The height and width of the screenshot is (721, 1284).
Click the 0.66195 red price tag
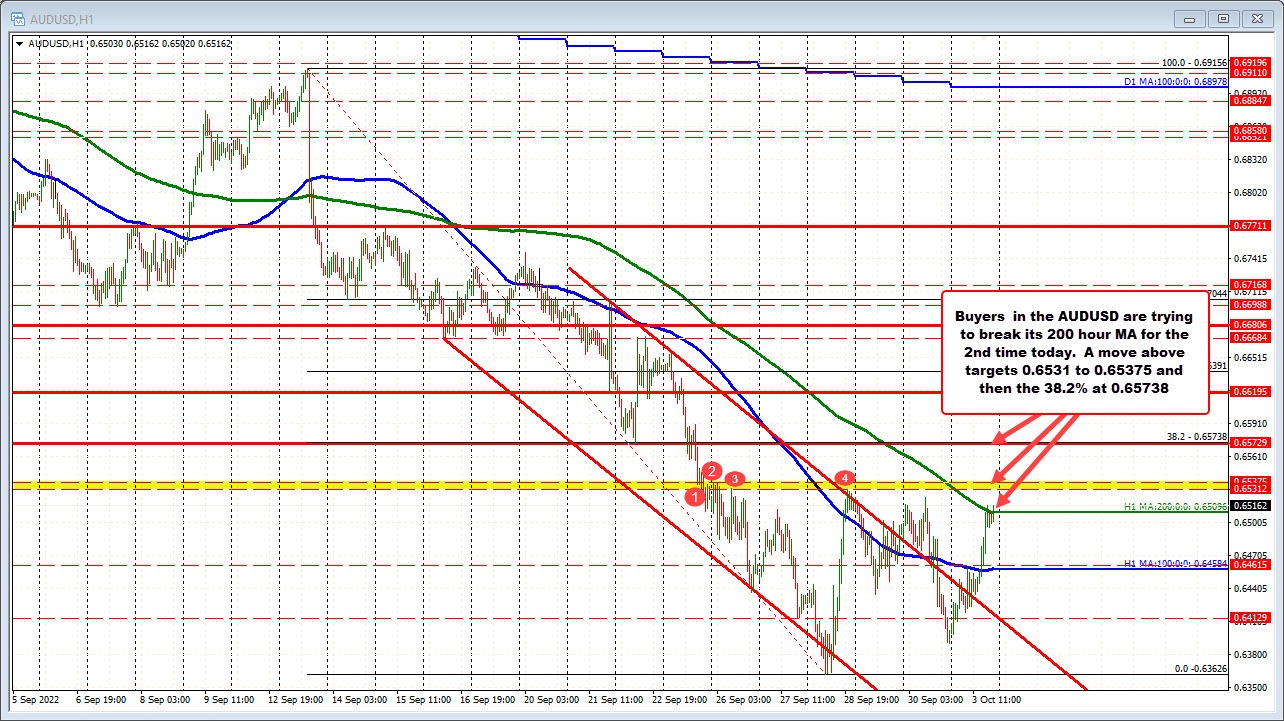click(1252, 392)
